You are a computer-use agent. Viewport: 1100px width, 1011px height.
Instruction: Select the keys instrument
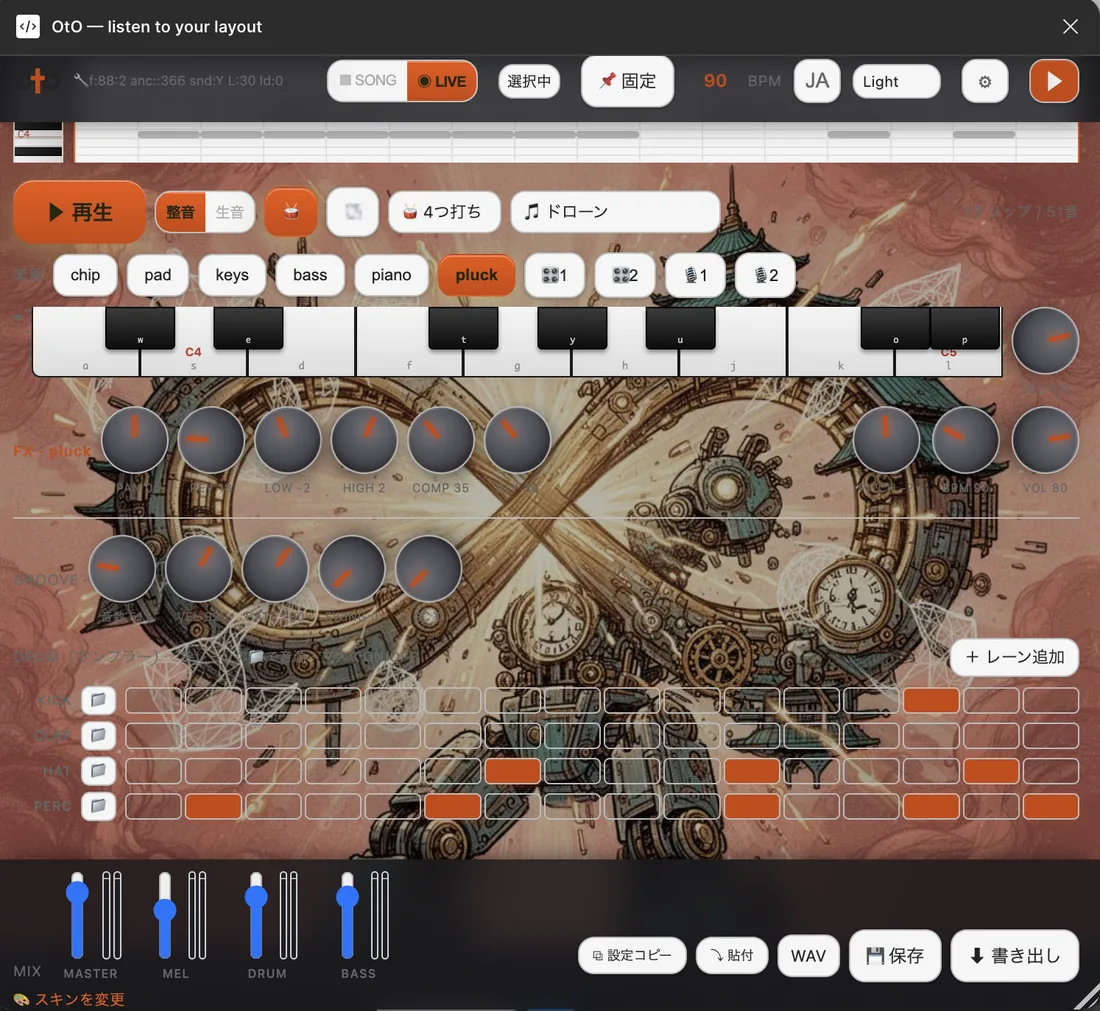(232, 275)
